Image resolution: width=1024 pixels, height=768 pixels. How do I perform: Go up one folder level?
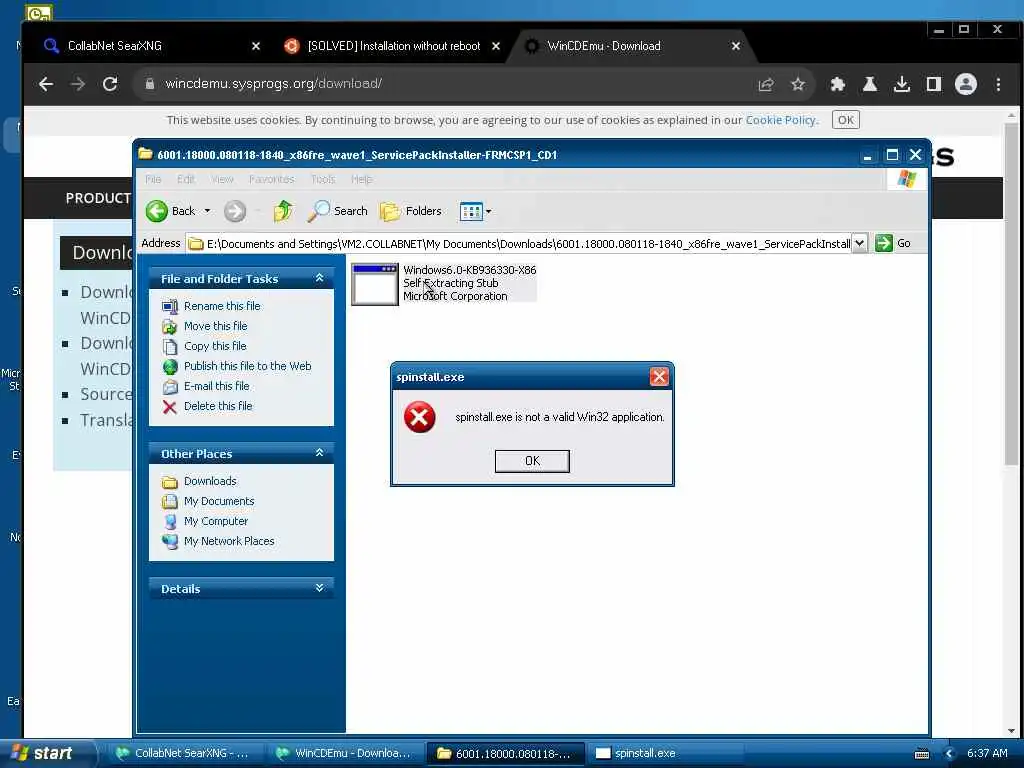coord(283,211)
